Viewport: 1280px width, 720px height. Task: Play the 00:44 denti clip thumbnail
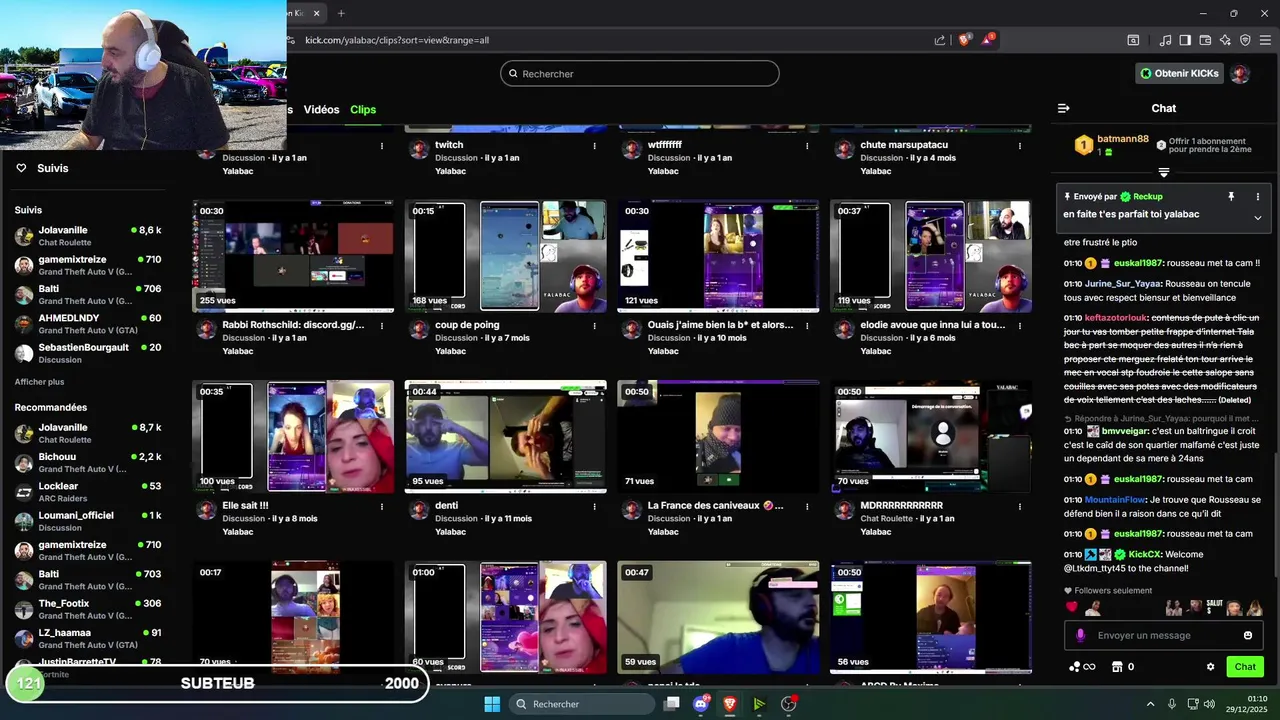coord(506,437)
